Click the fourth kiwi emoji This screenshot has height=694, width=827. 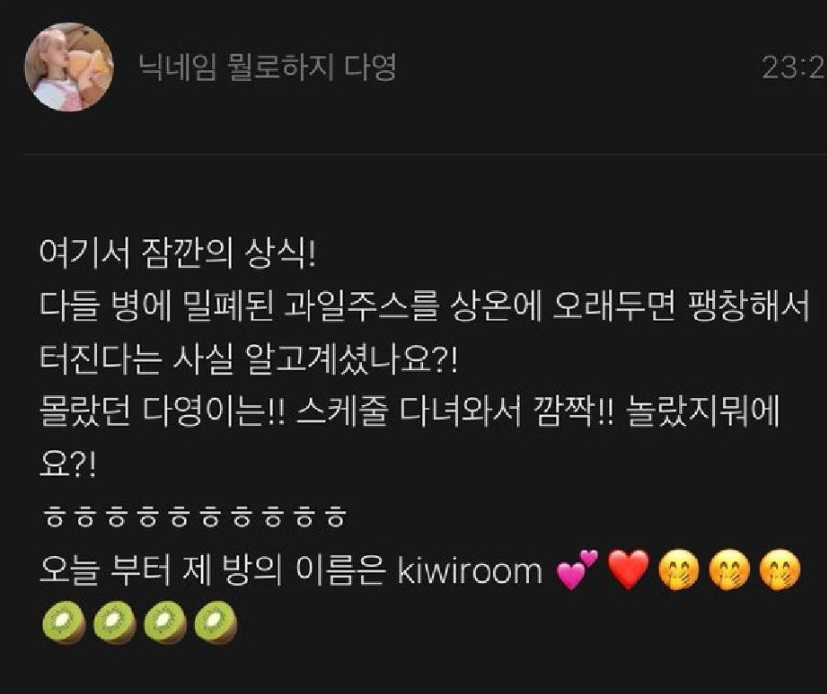coord(216,622)
